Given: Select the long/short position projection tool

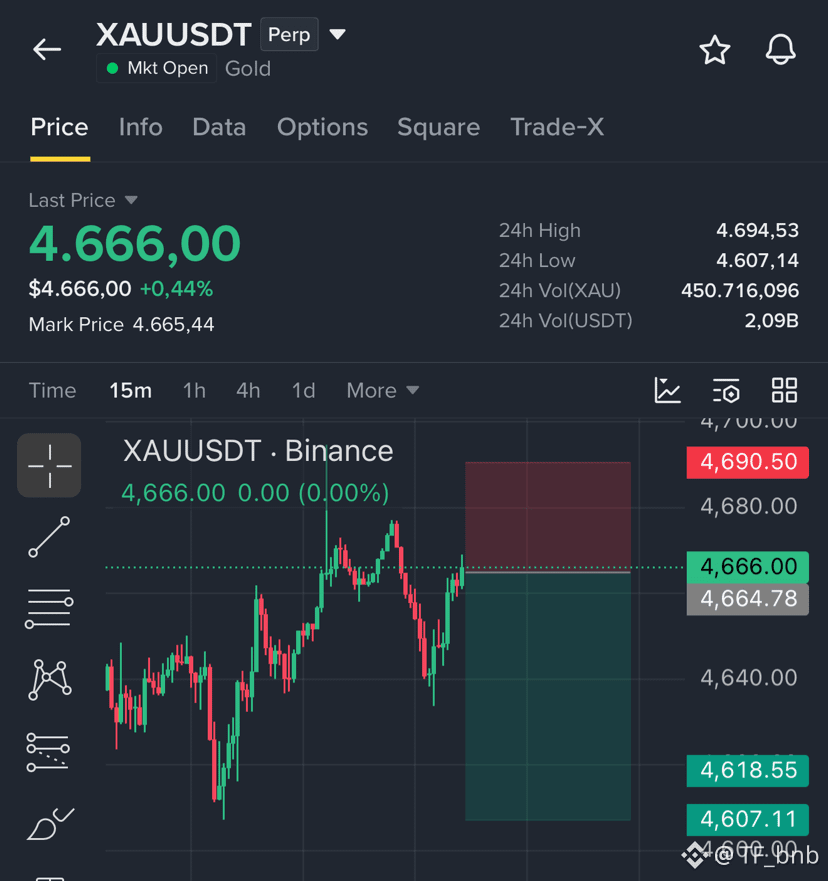Looking at the screenshot, I should [x=48, y=752].
